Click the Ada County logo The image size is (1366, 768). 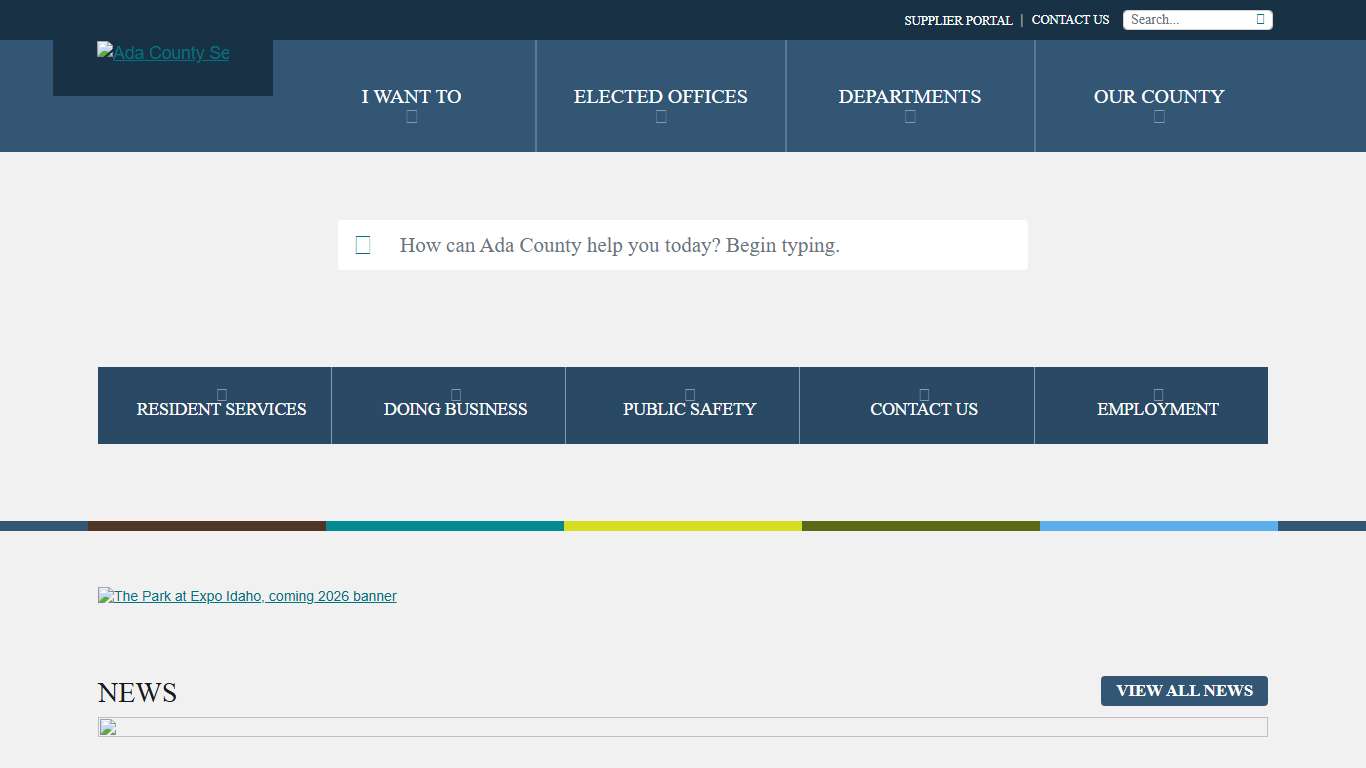pyautogui.click(x=163, y=53)
